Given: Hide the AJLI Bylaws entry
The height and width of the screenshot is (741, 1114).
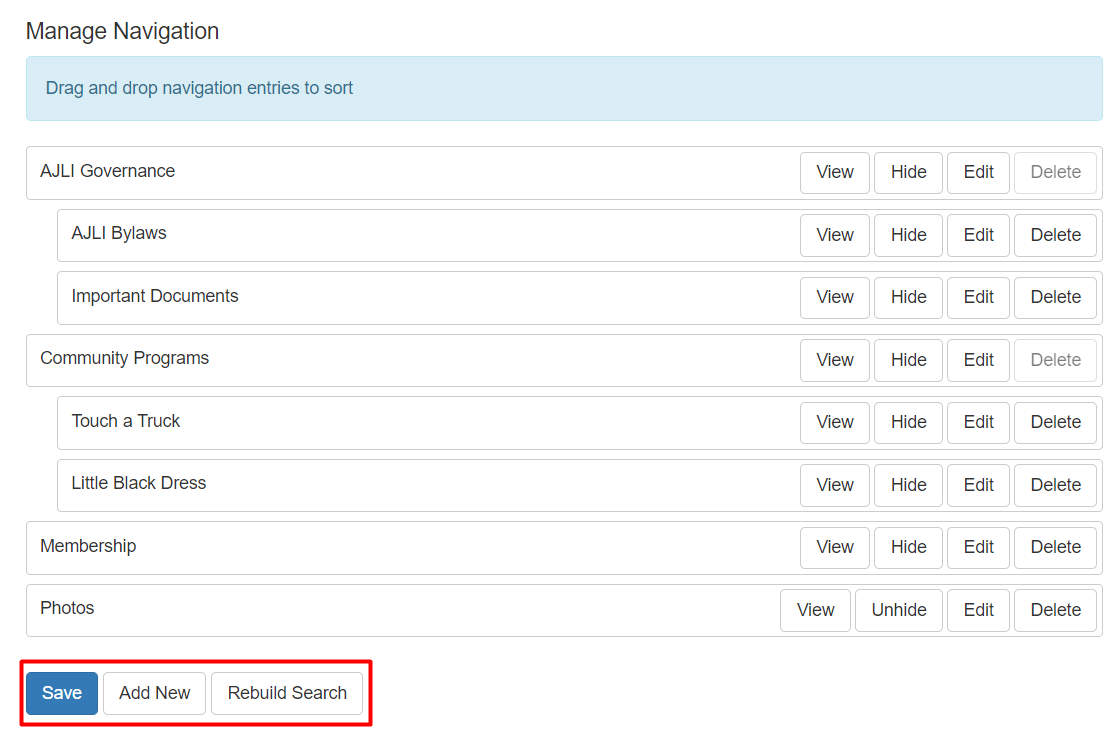Looking at the screenshot, I should pyautogui.click(x=909, y=235).
